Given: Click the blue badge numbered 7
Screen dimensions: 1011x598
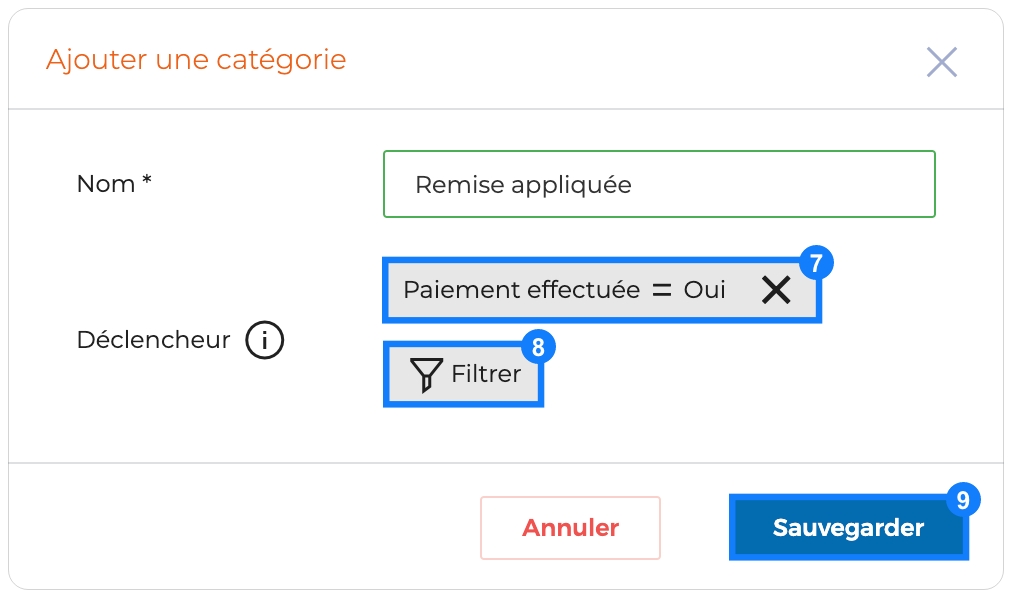Looking at the screenshot, I should (x=816, y=263).
